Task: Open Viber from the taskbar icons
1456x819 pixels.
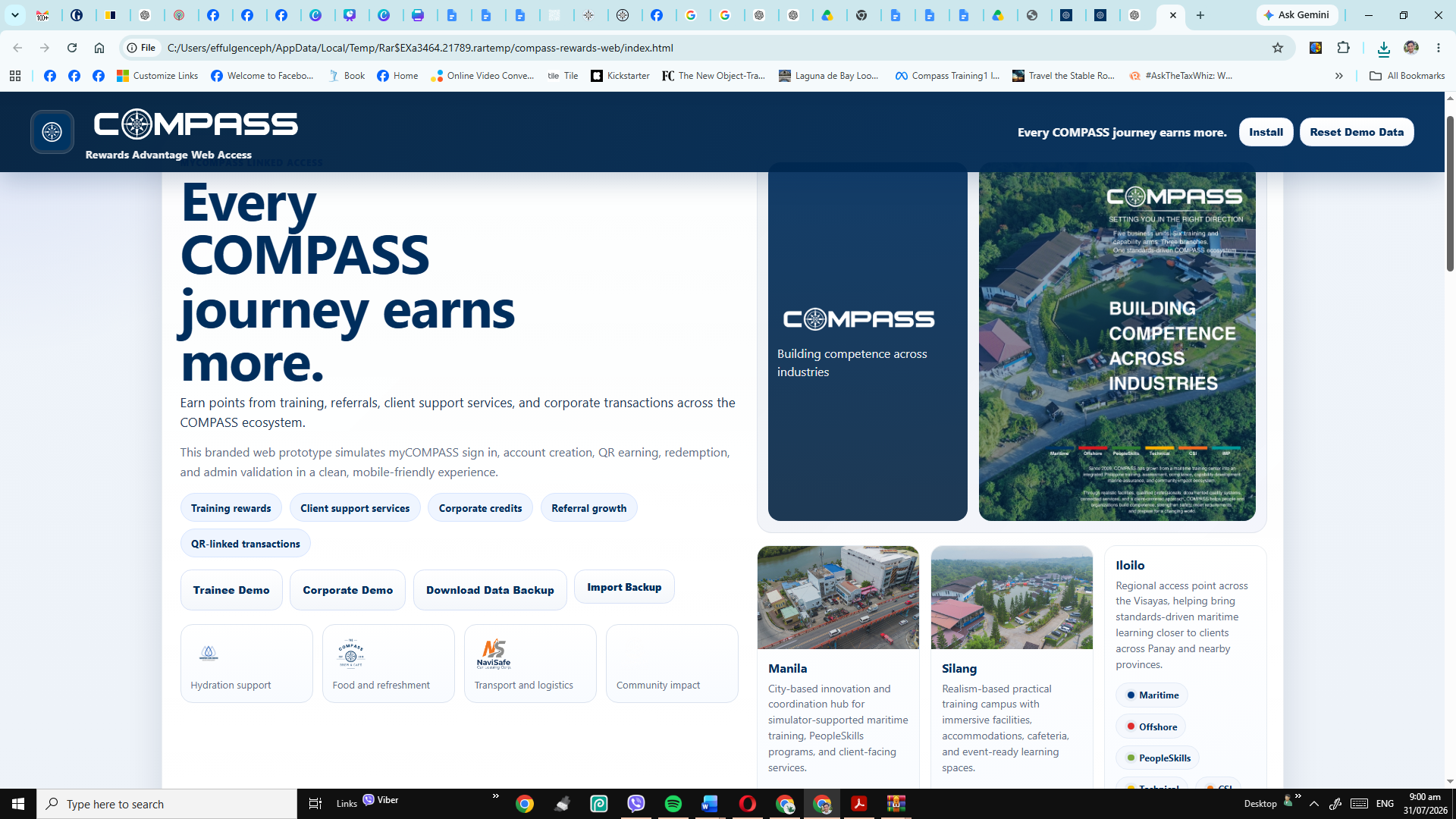Action: [x=636, y=804]
